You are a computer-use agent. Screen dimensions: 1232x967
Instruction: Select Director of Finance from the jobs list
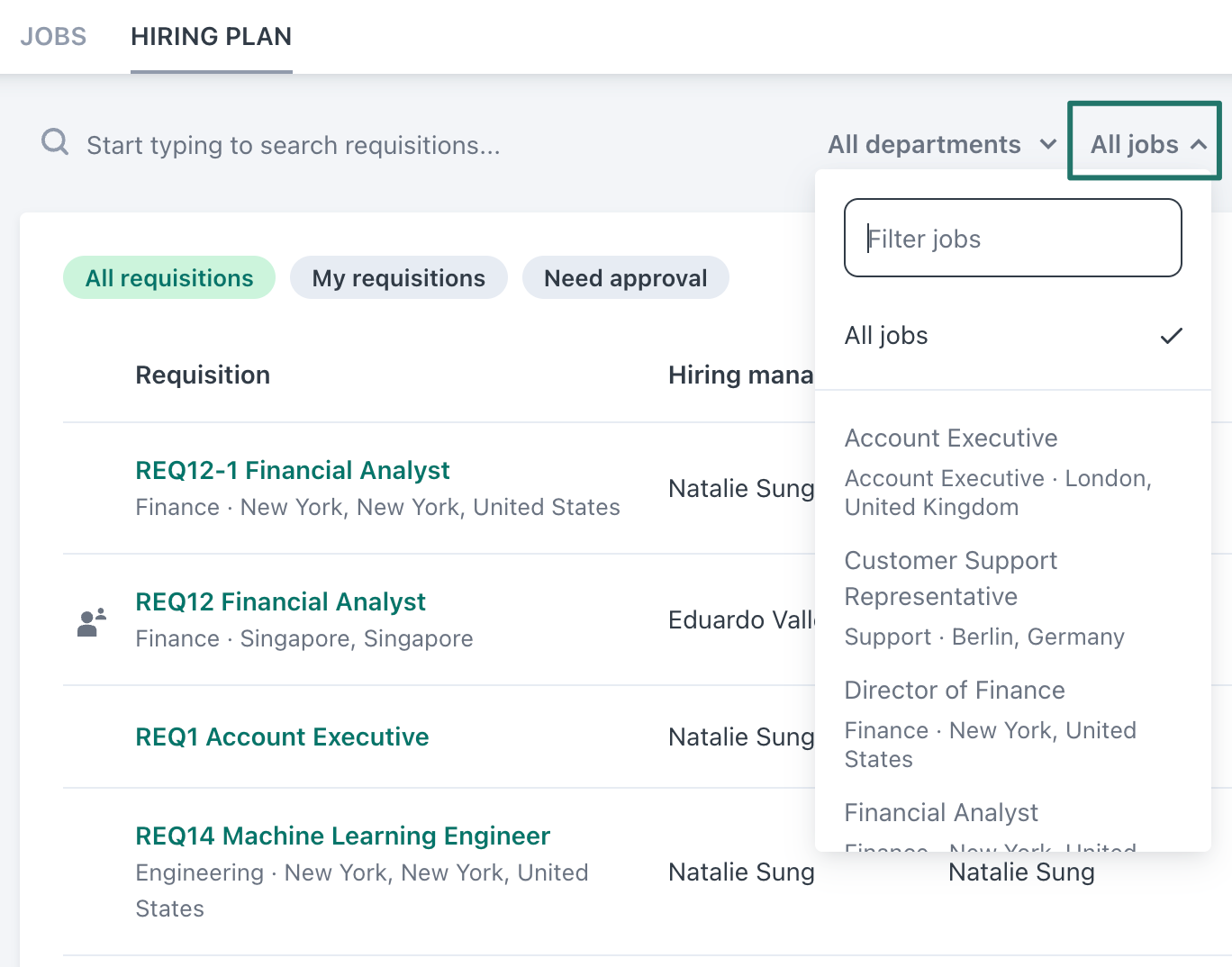(955, 690)
